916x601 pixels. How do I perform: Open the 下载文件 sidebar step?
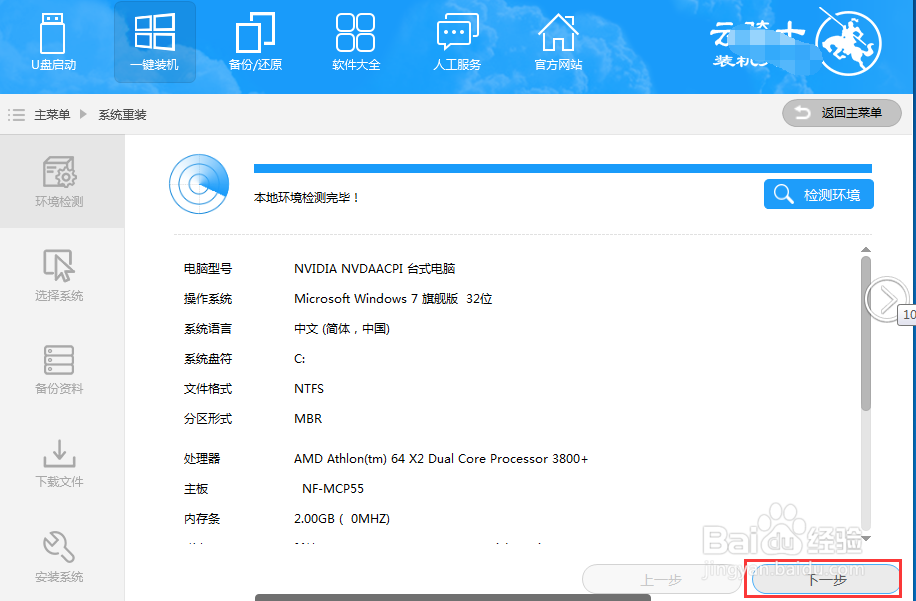click(59, 463)
